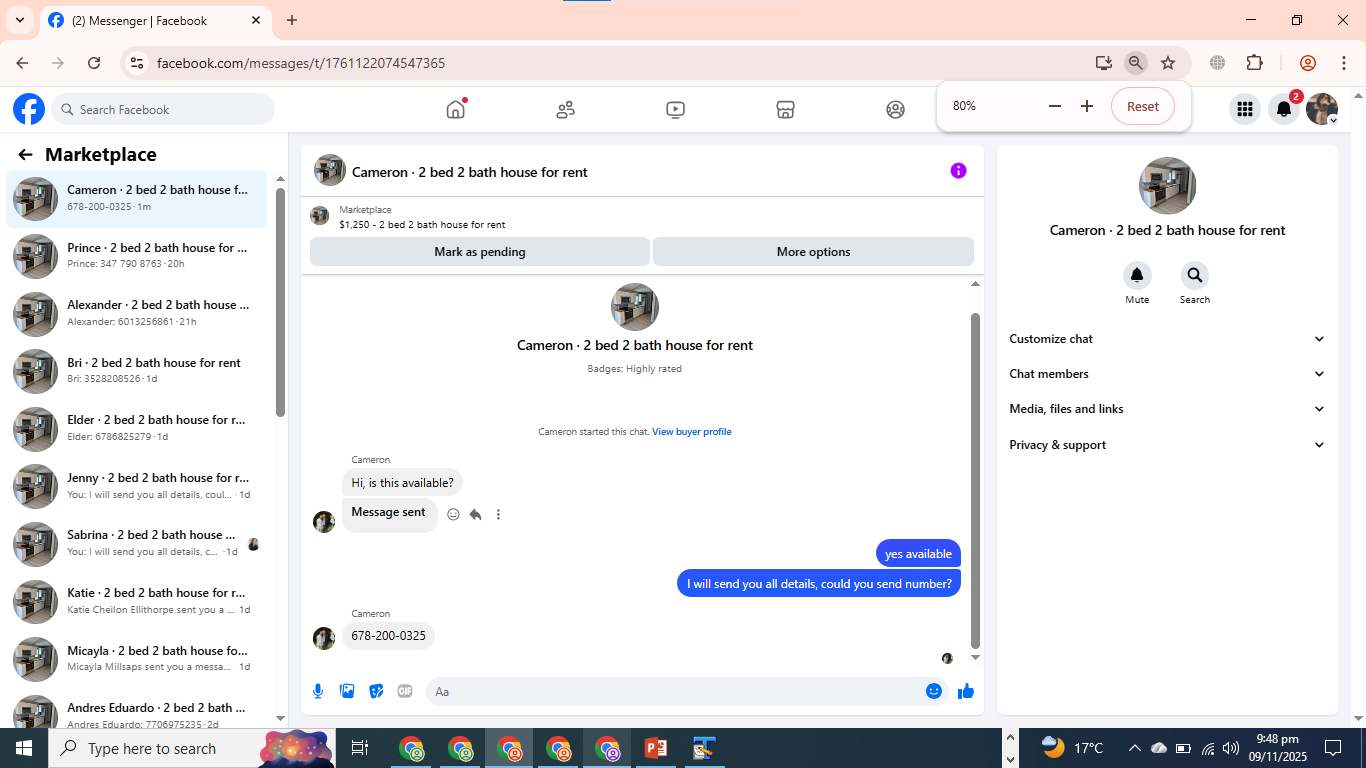This screenshot has width=1366, height=768.
Task: Choose a sticker from the composer
Action: coord(376,691)
